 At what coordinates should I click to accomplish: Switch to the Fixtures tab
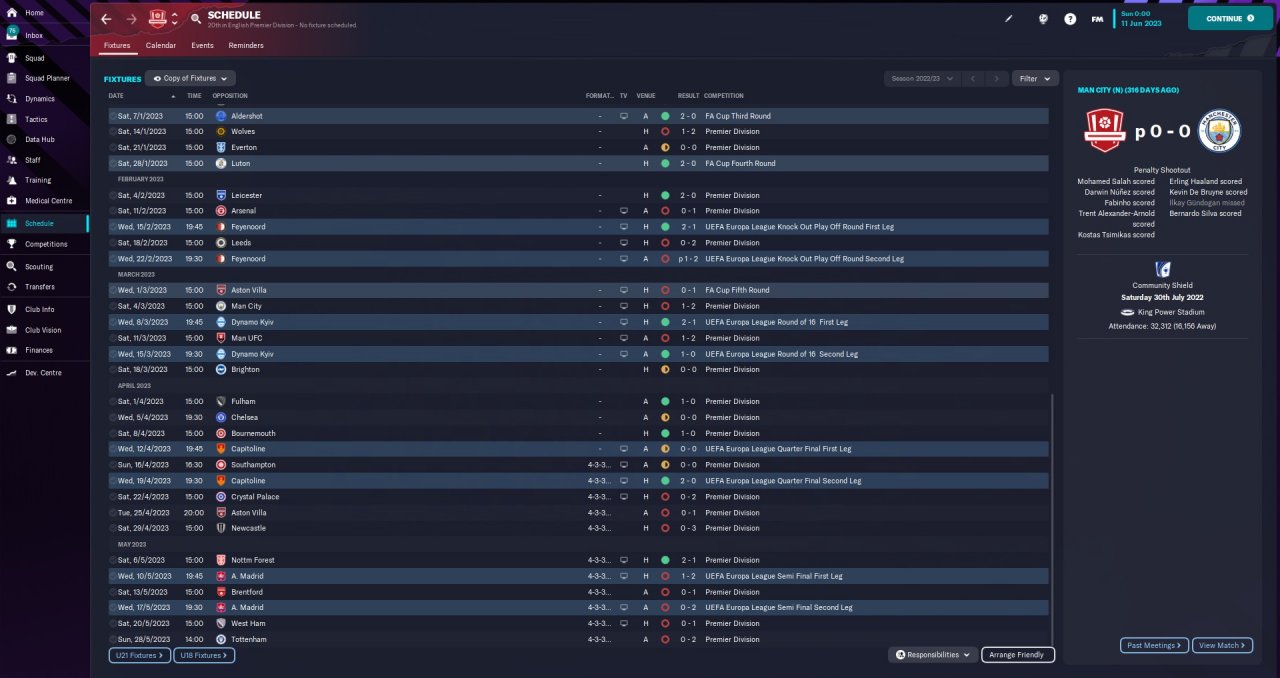pos(117,46)
